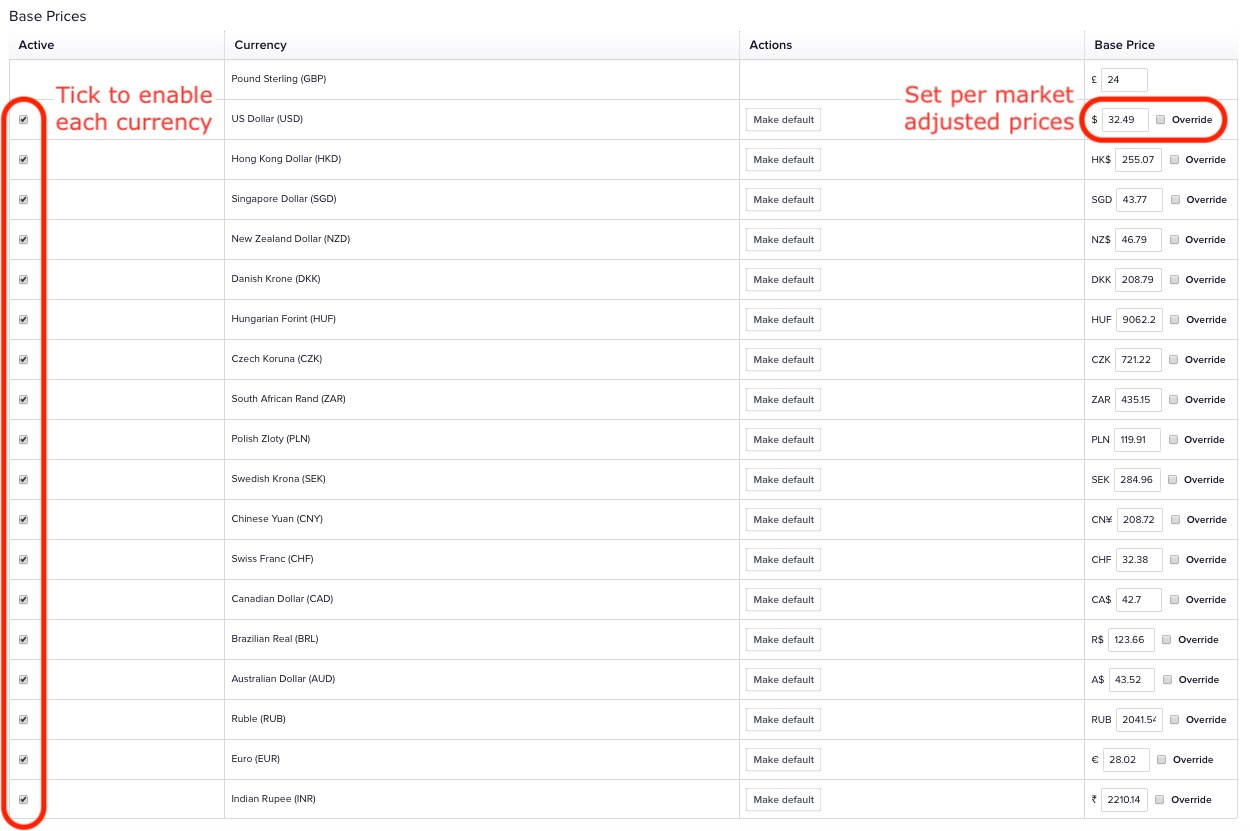Toggle Indian Rupee active checkbox
The width and height of the screenshot is (1250, 831).
[x=23, y=800]
